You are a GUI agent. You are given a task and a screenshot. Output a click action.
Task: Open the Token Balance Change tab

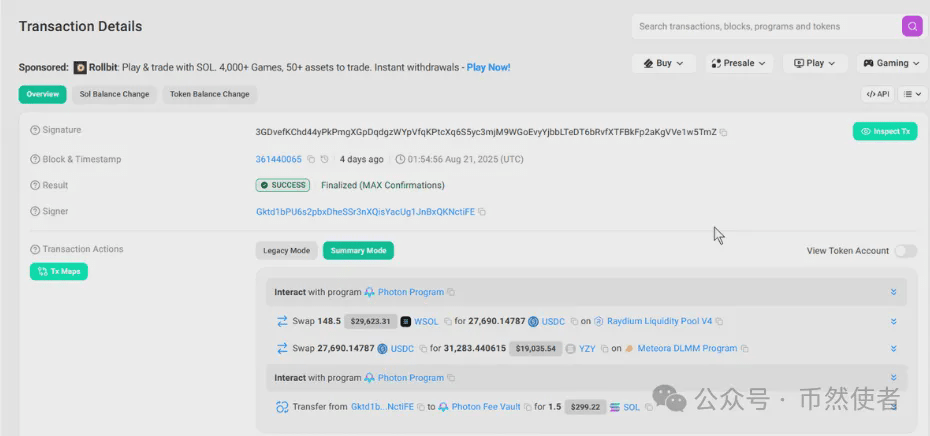click(x=210, y=94)
